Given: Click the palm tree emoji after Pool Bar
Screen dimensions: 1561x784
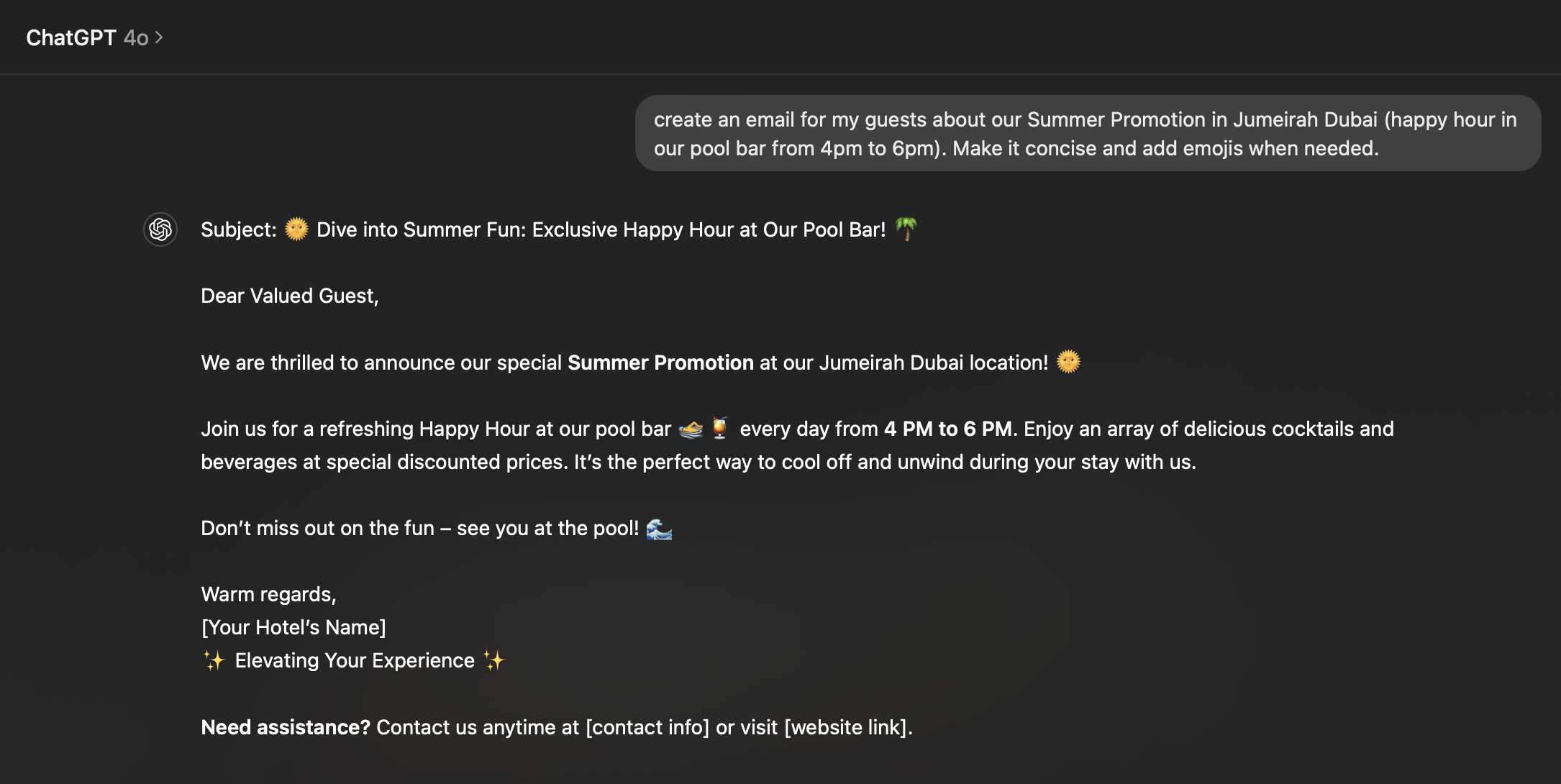Looking at the screenshot, I should [x=906, y=229].
